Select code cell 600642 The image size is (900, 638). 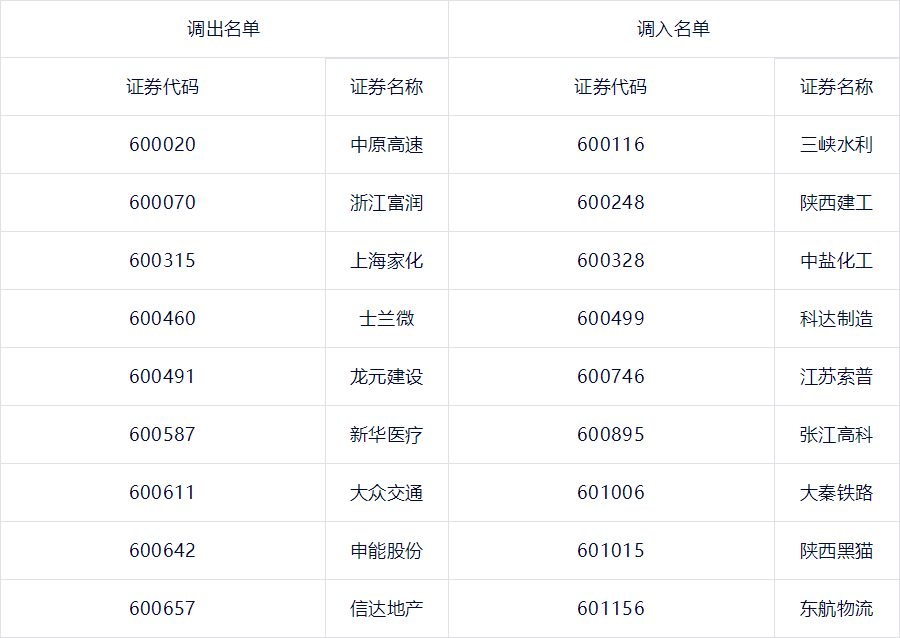tap(162, 550)
